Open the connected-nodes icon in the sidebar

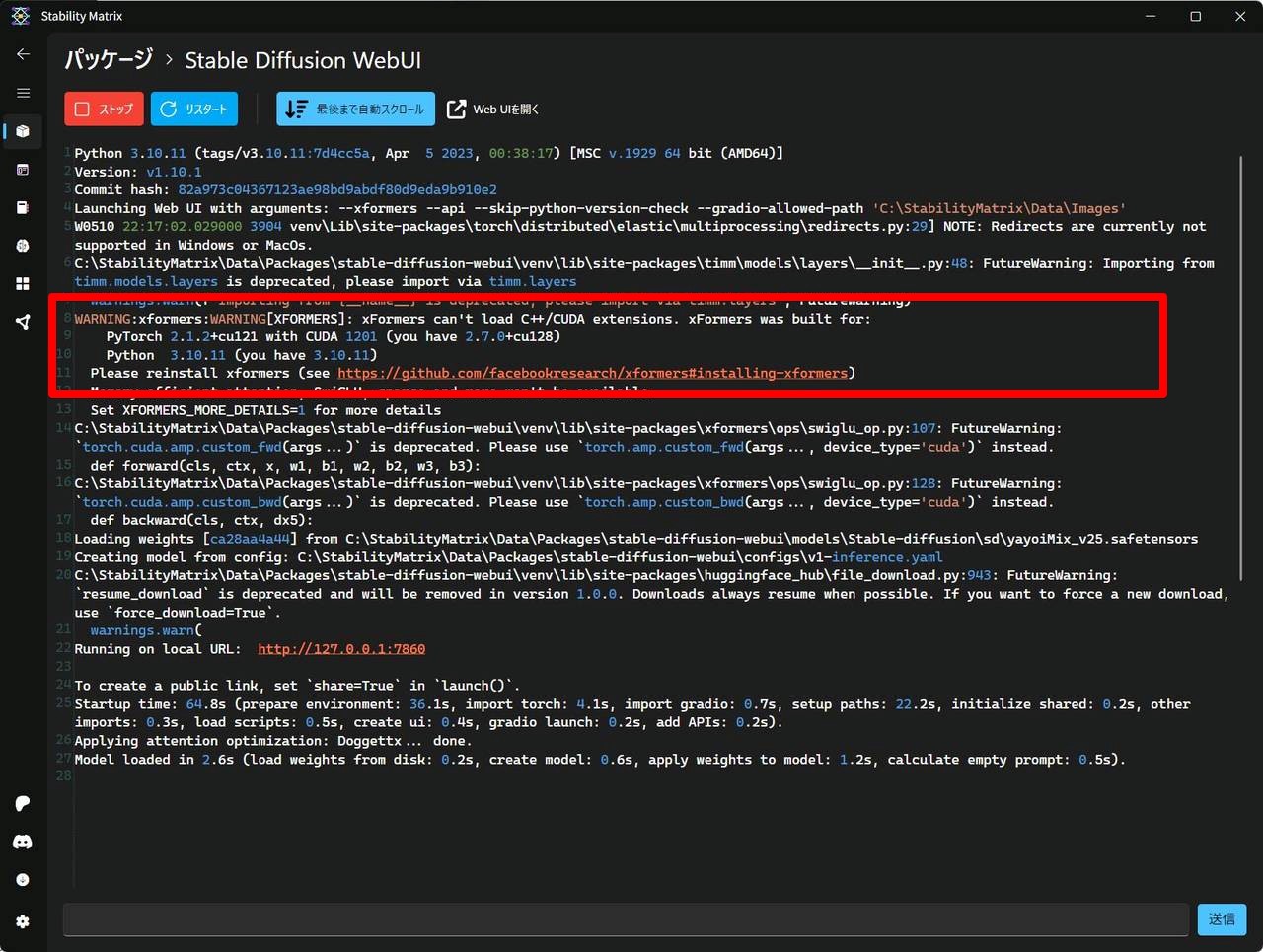[x=23, y=322]
